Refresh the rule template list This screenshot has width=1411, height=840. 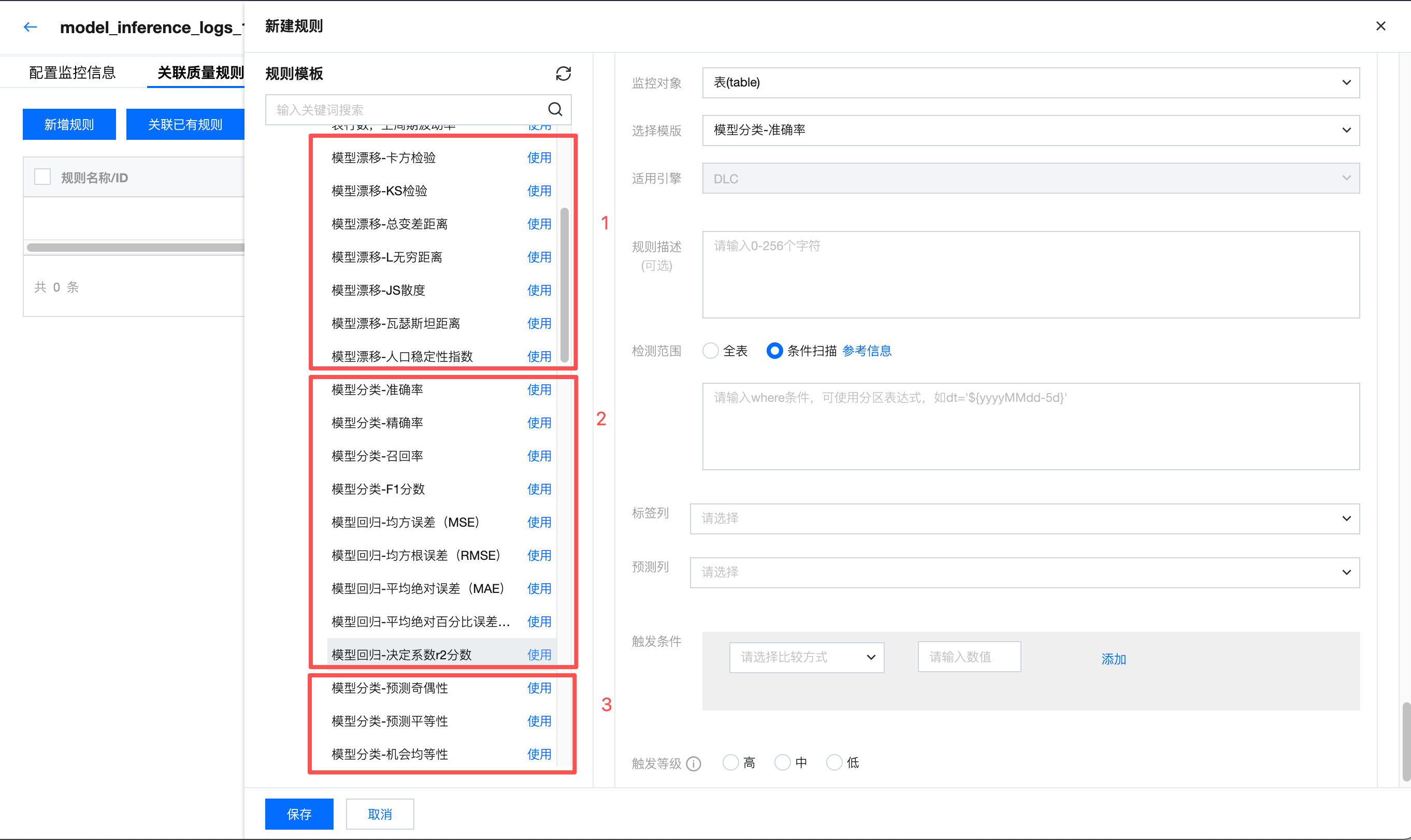click(x=563, y=74)
